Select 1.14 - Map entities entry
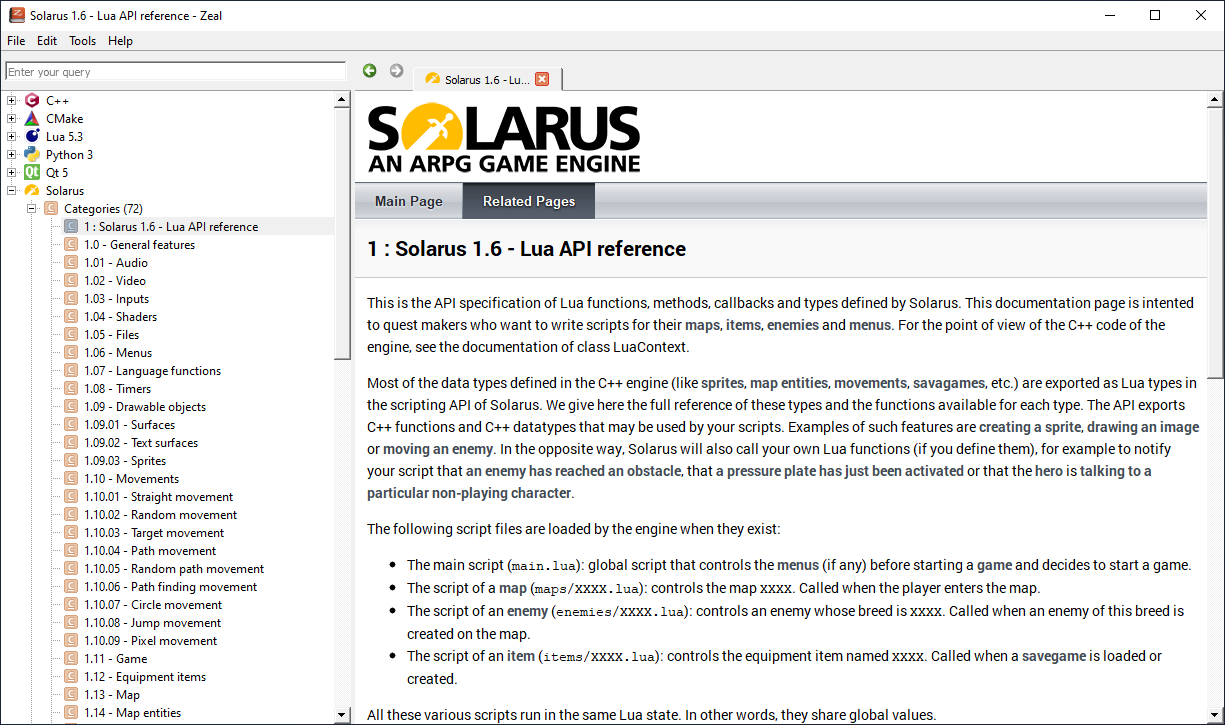 [132, 712]
